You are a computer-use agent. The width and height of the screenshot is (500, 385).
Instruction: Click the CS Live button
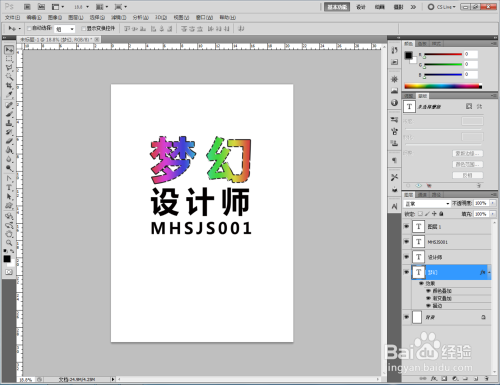tap(441, 7)
